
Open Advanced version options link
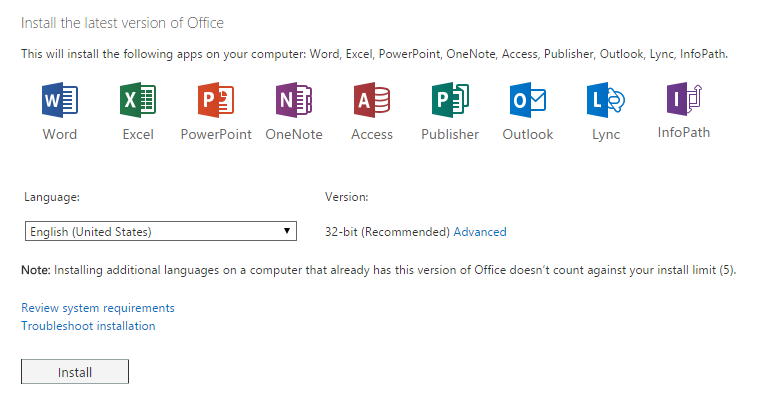pos(480,232)
